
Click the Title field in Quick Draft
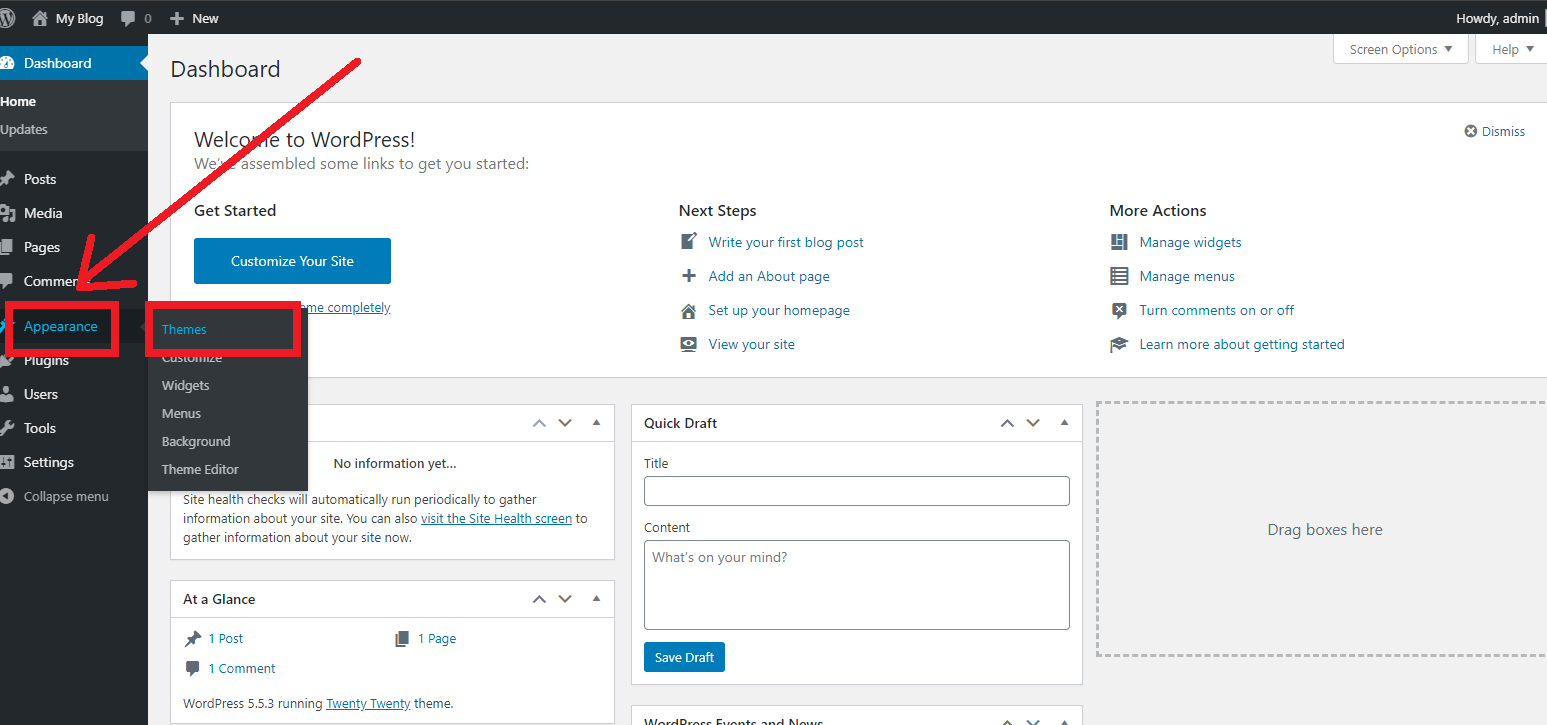[856, 490]
